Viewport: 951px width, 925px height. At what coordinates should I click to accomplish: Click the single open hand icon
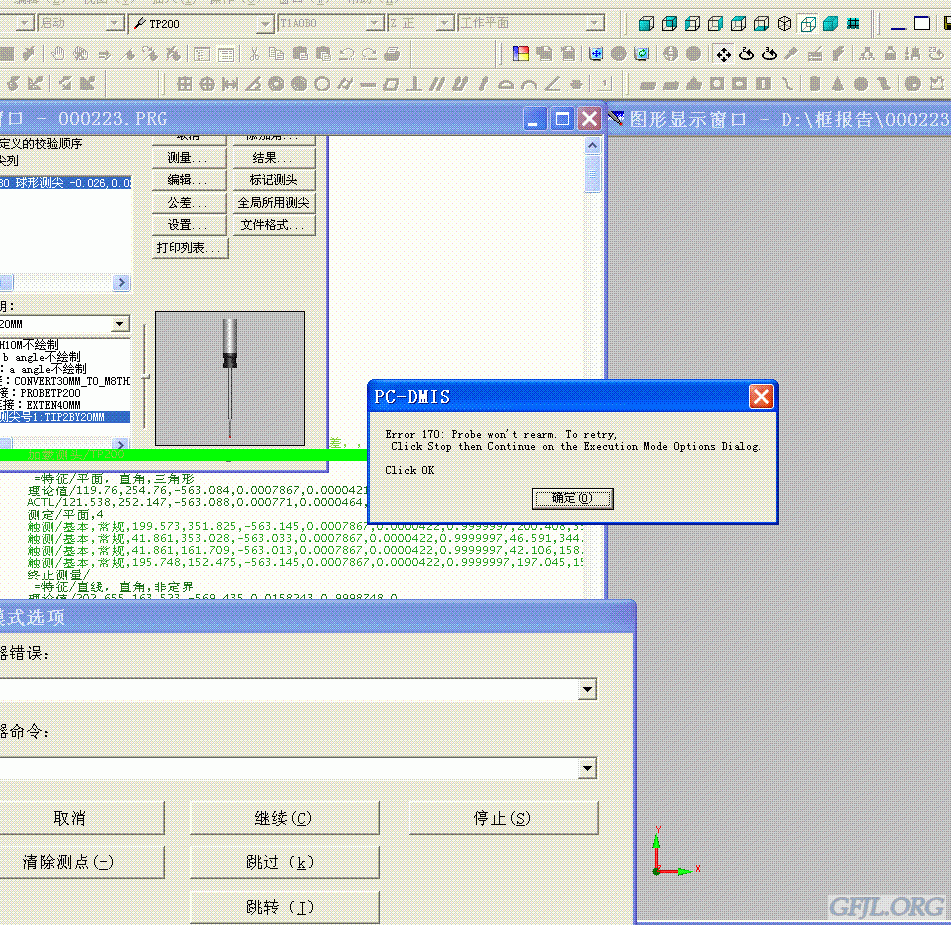coord(58,54)
